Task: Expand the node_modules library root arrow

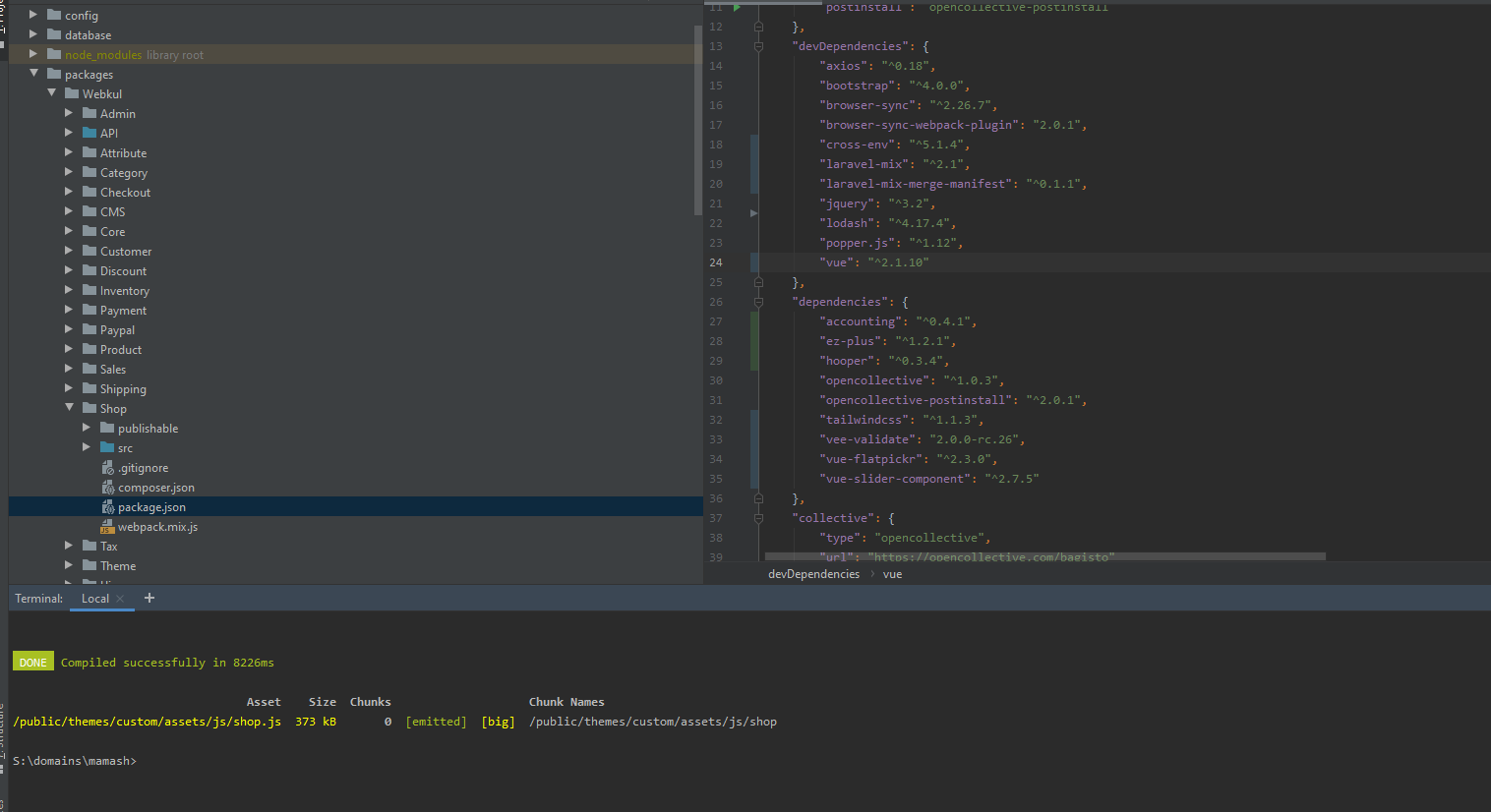Action: tap(33, 54)
